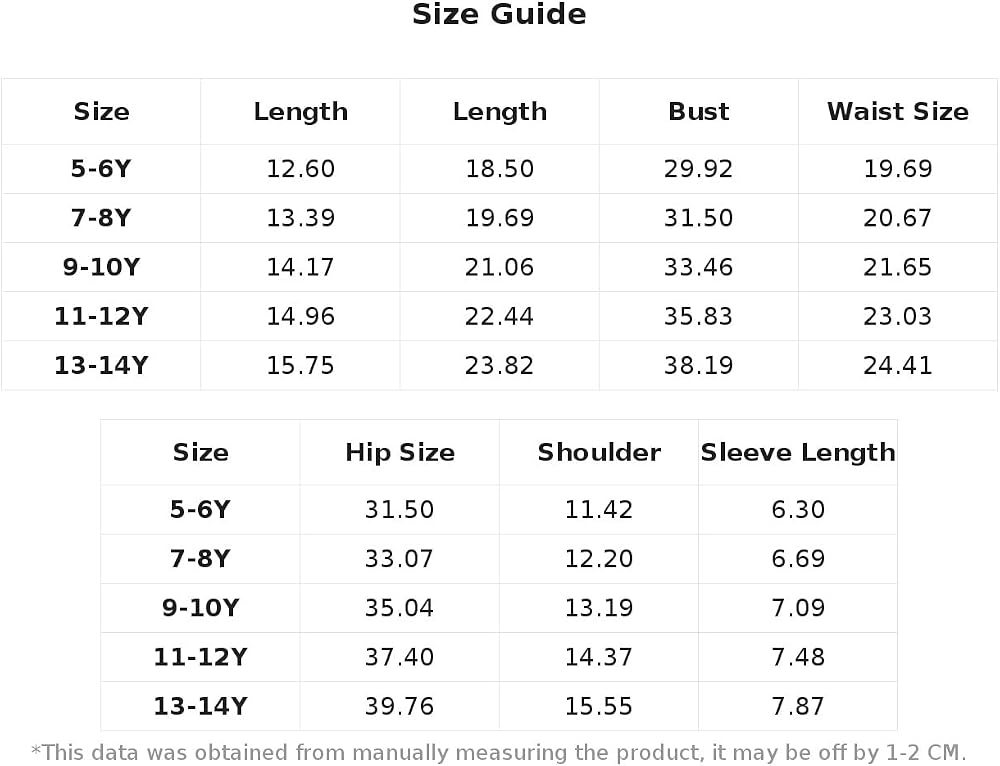Click the 11-12Y label in bottom table
The width and height of the screenshot is (1000, 766).
coord(200,657)
